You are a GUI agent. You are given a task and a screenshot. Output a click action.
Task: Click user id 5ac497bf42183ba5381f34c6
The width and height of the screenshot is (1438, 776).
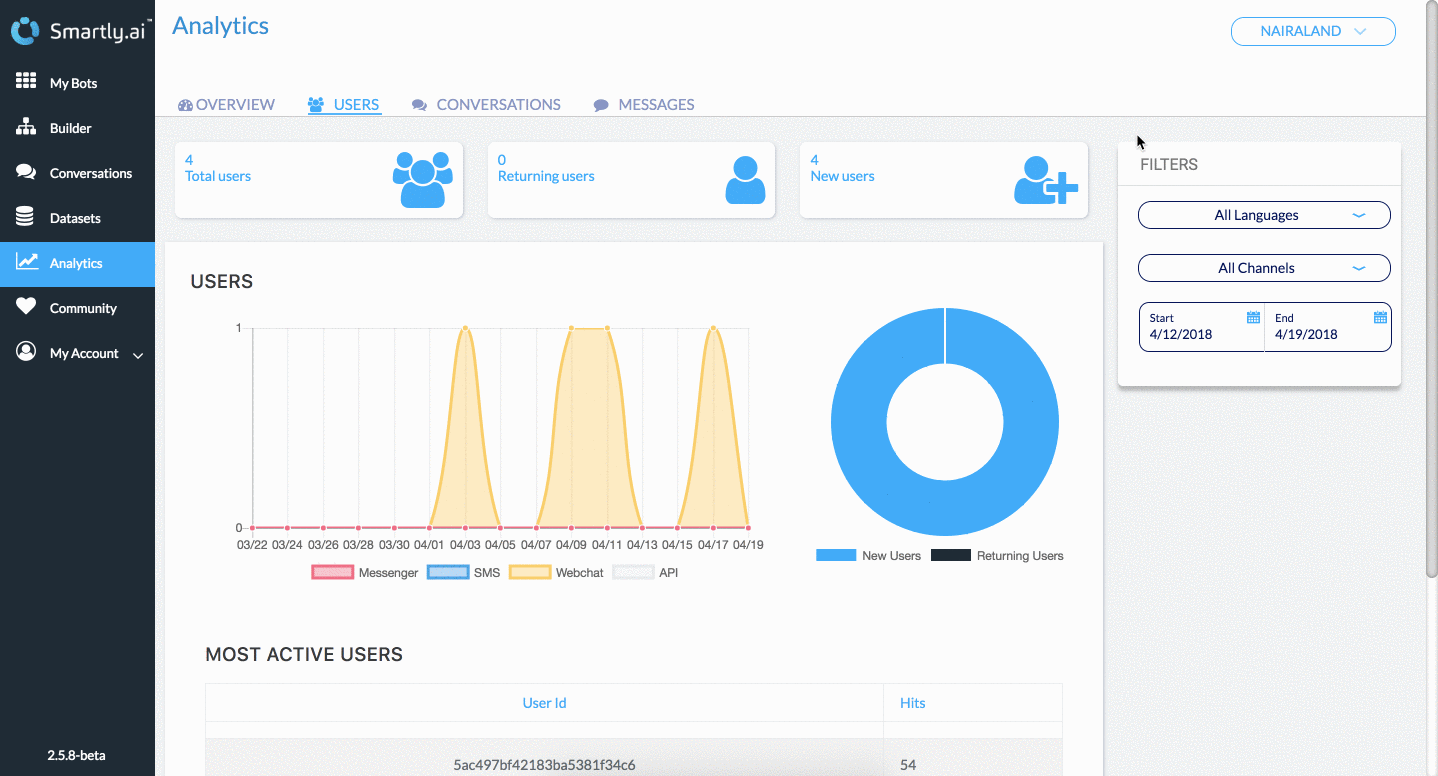point(544,765)
